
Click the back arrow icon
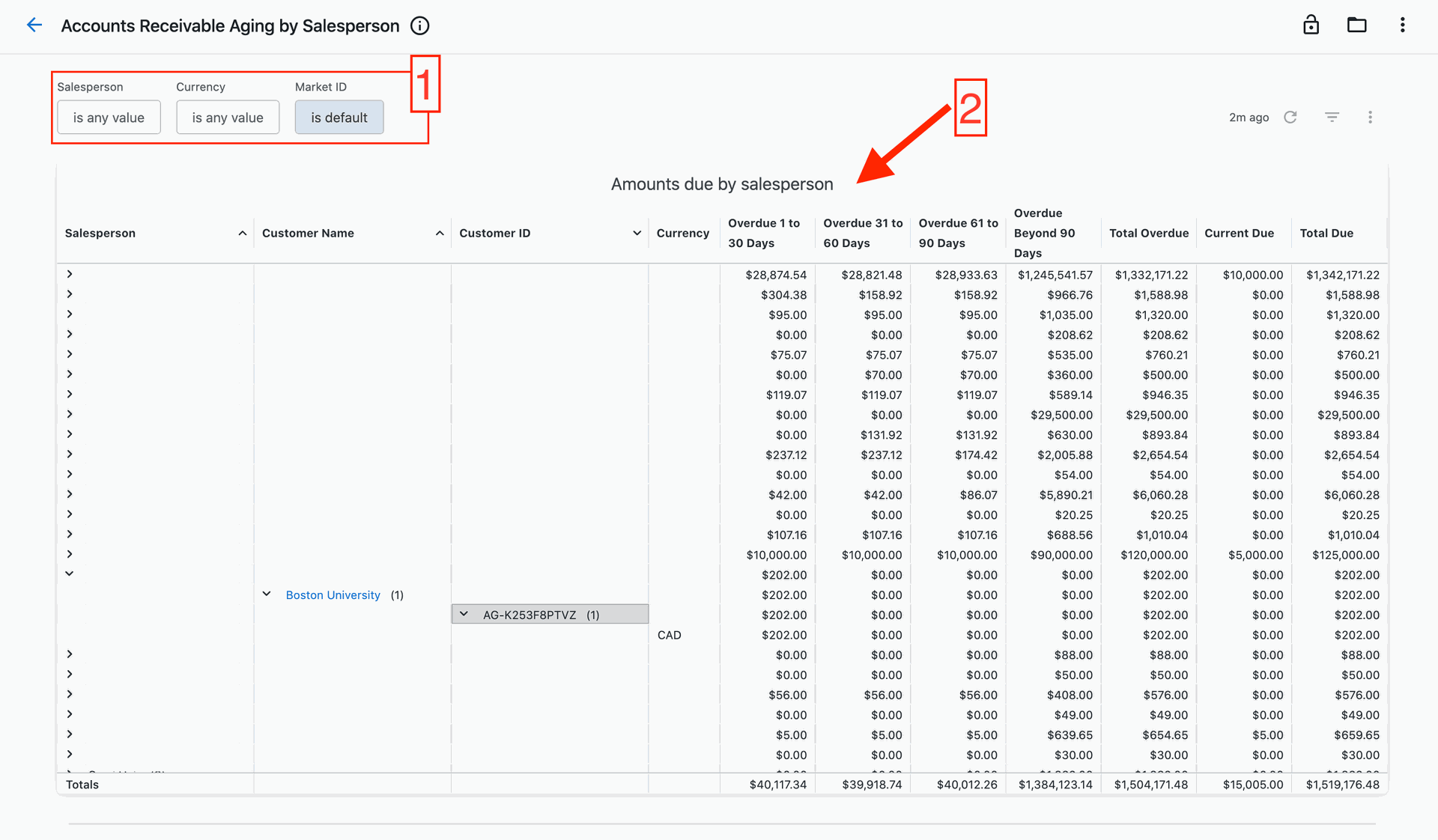coord(34,25)
